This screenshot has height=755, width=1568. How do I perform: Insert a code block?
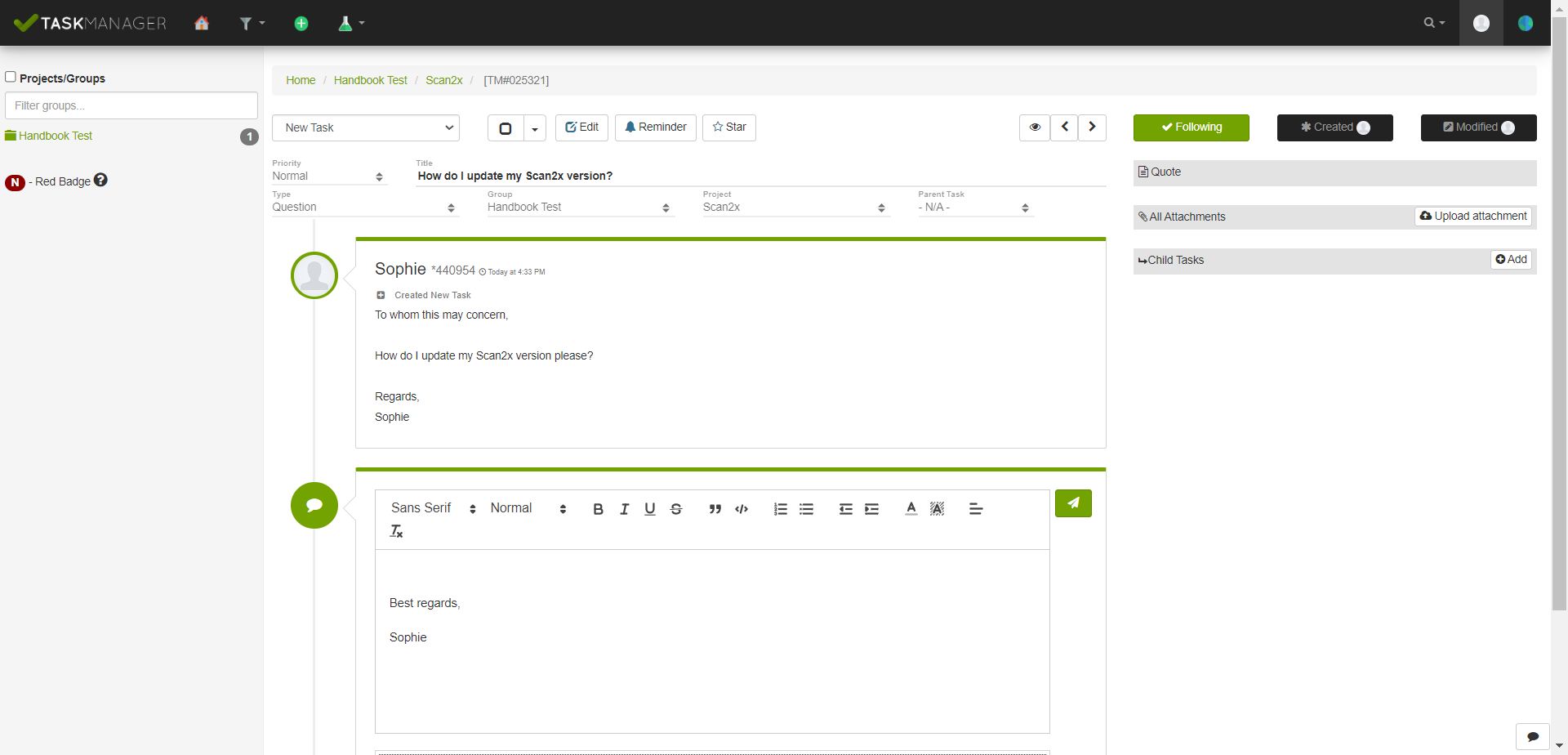pos(742,509)
